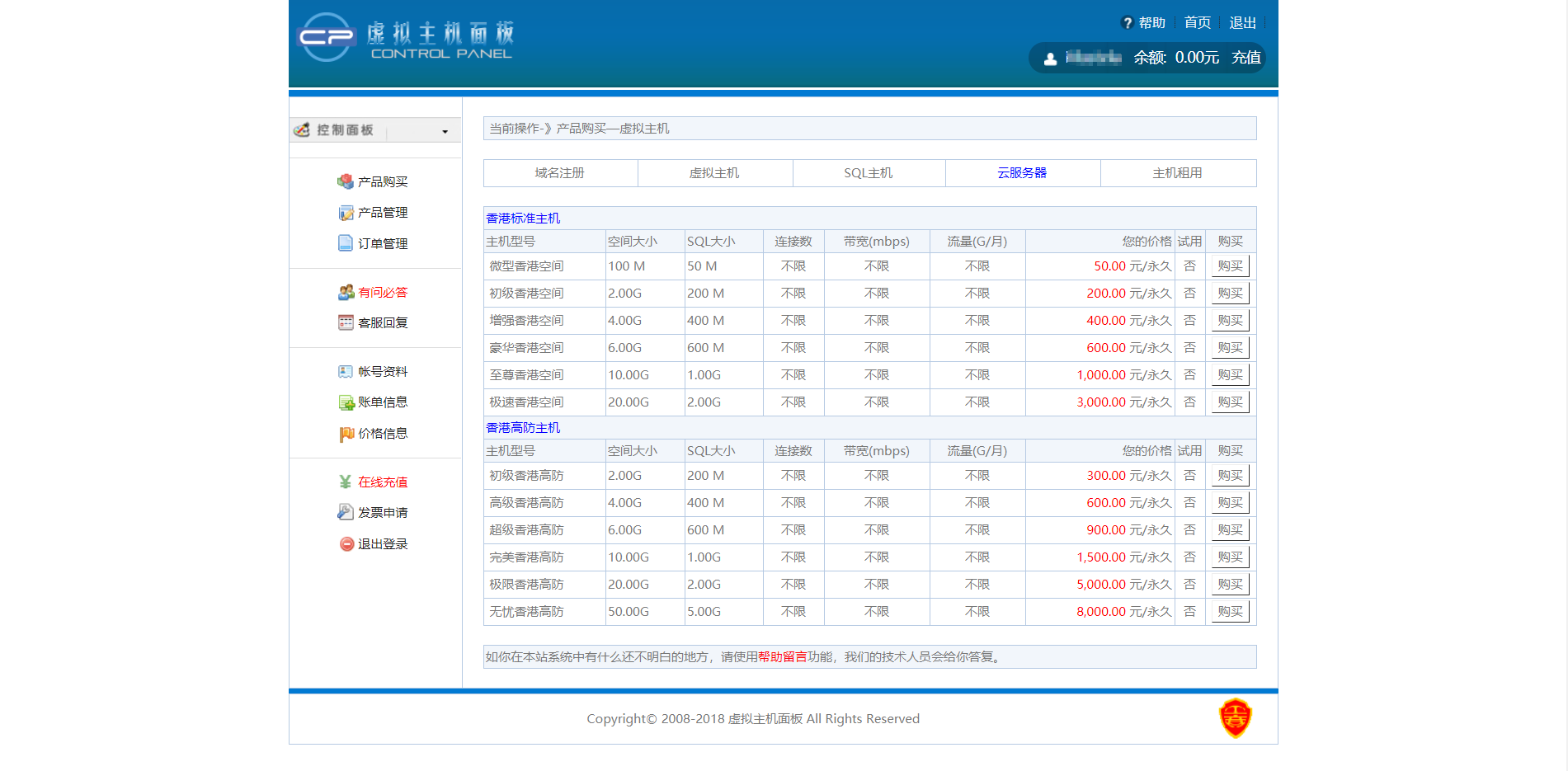
Task: Click the 账单信息 icon
Action: [x=346, y=402]
